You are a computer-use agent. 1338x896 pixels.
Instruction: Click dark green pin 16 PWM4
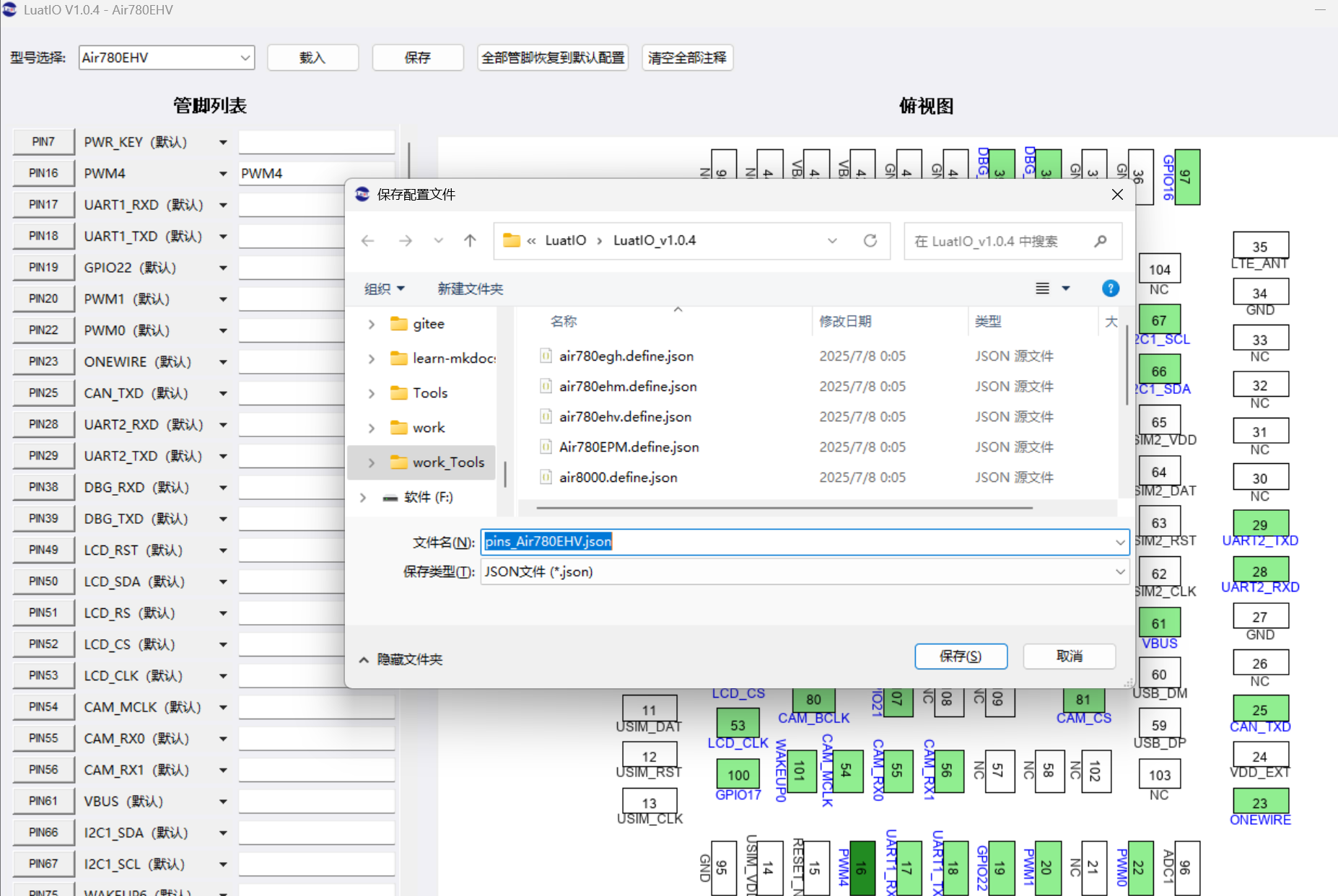[862, 868]
